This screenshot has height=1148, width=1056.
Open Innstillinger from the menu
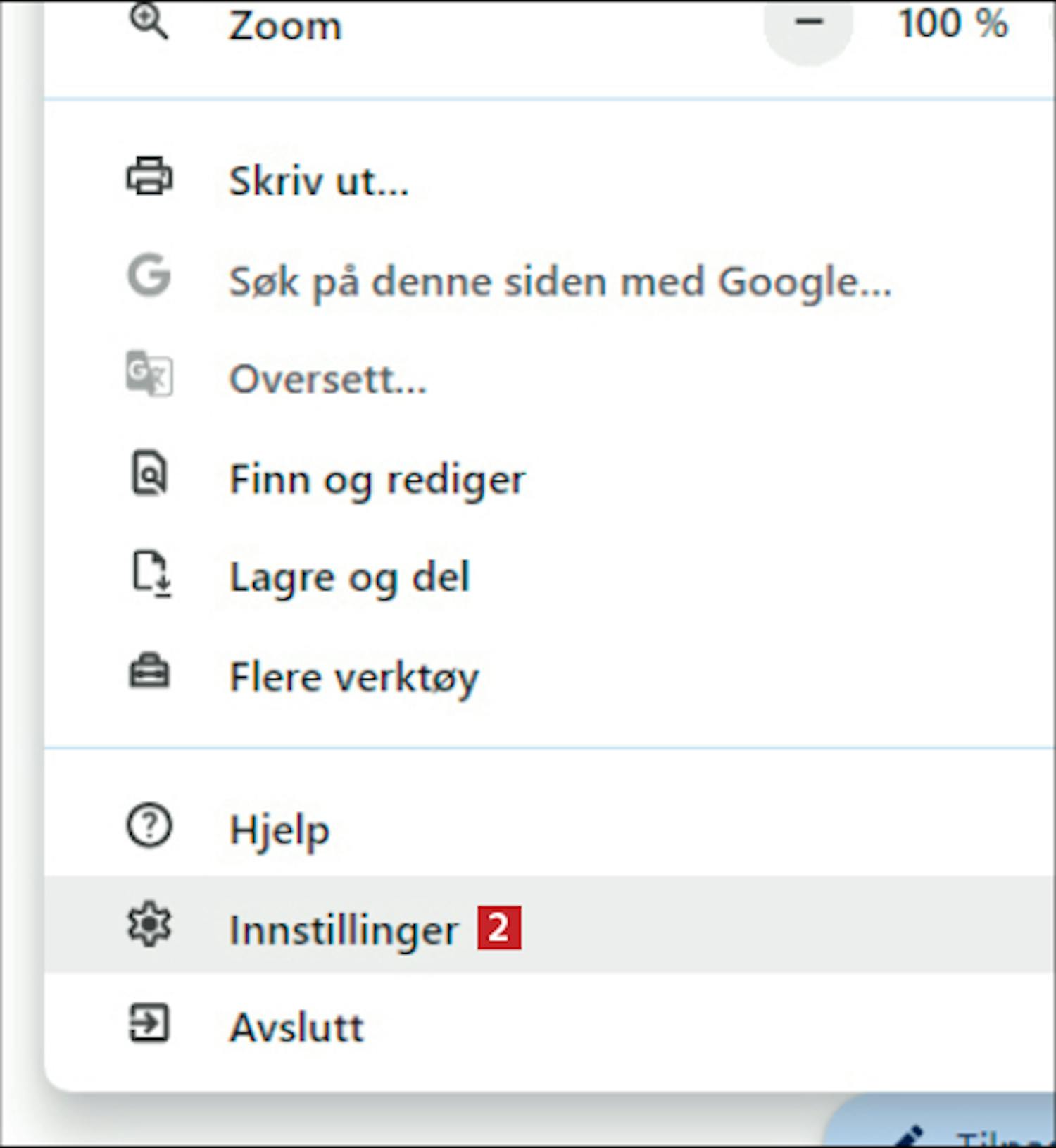pos(549,925)
